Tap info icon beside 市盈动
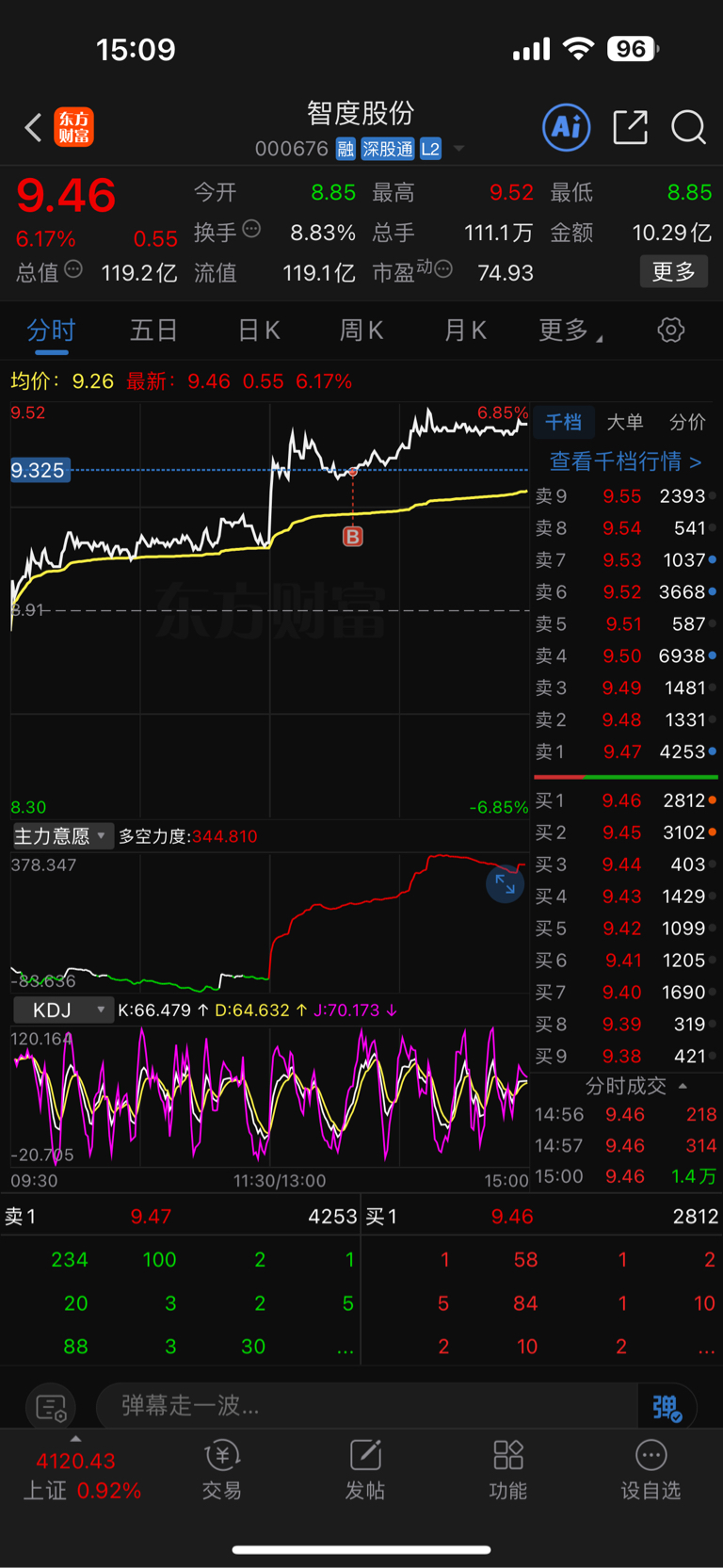723x1568 pixels. coord(443,269)
